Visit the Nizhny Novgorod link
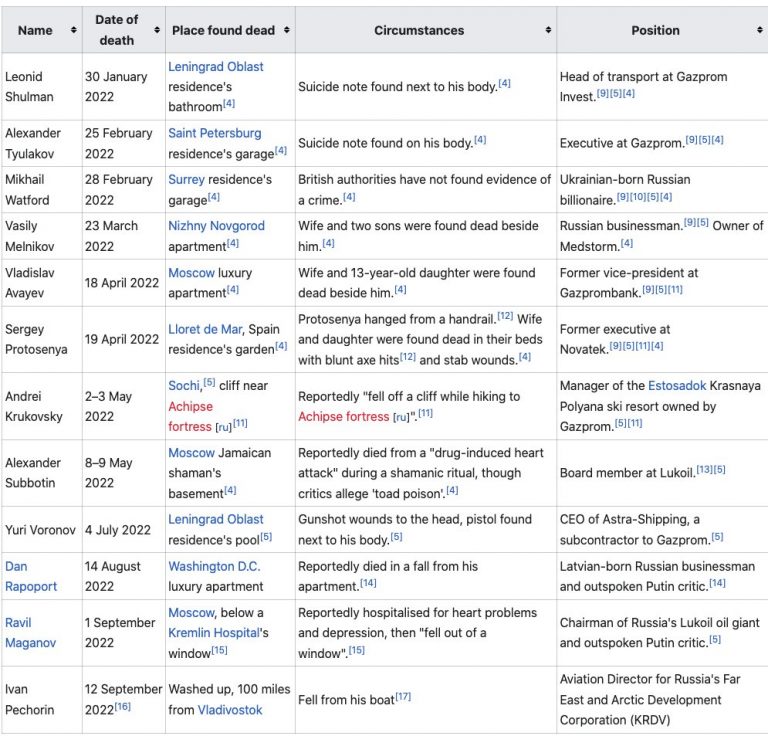This screenshot has width=768, height=736. click(x=216, y=226)
